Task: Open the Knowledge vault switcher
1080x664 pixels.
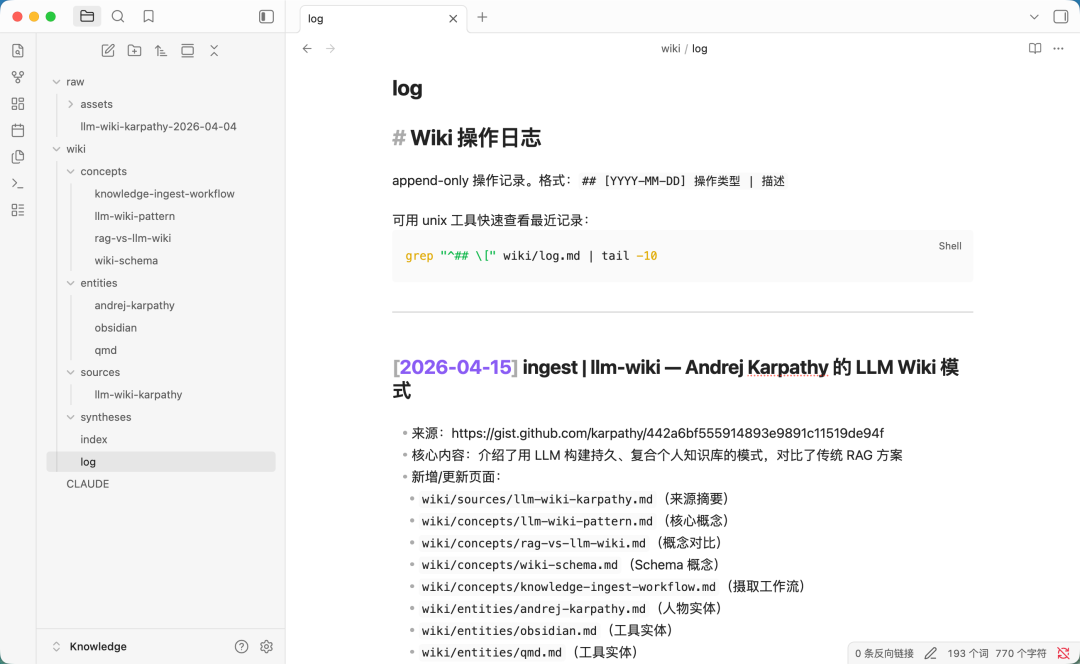Action: [90, 646]
